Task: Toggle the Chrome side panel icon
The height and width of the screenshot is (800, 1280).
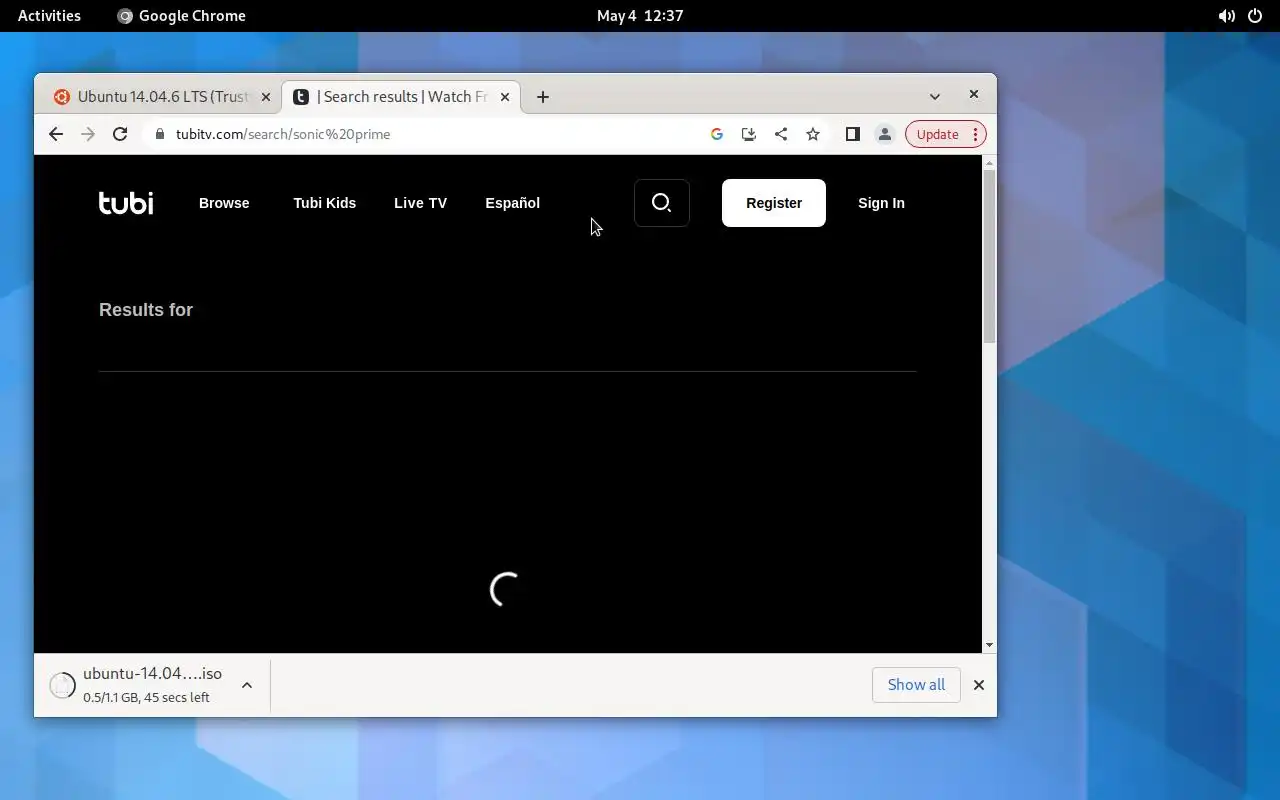Action: (x=853, y=134)
